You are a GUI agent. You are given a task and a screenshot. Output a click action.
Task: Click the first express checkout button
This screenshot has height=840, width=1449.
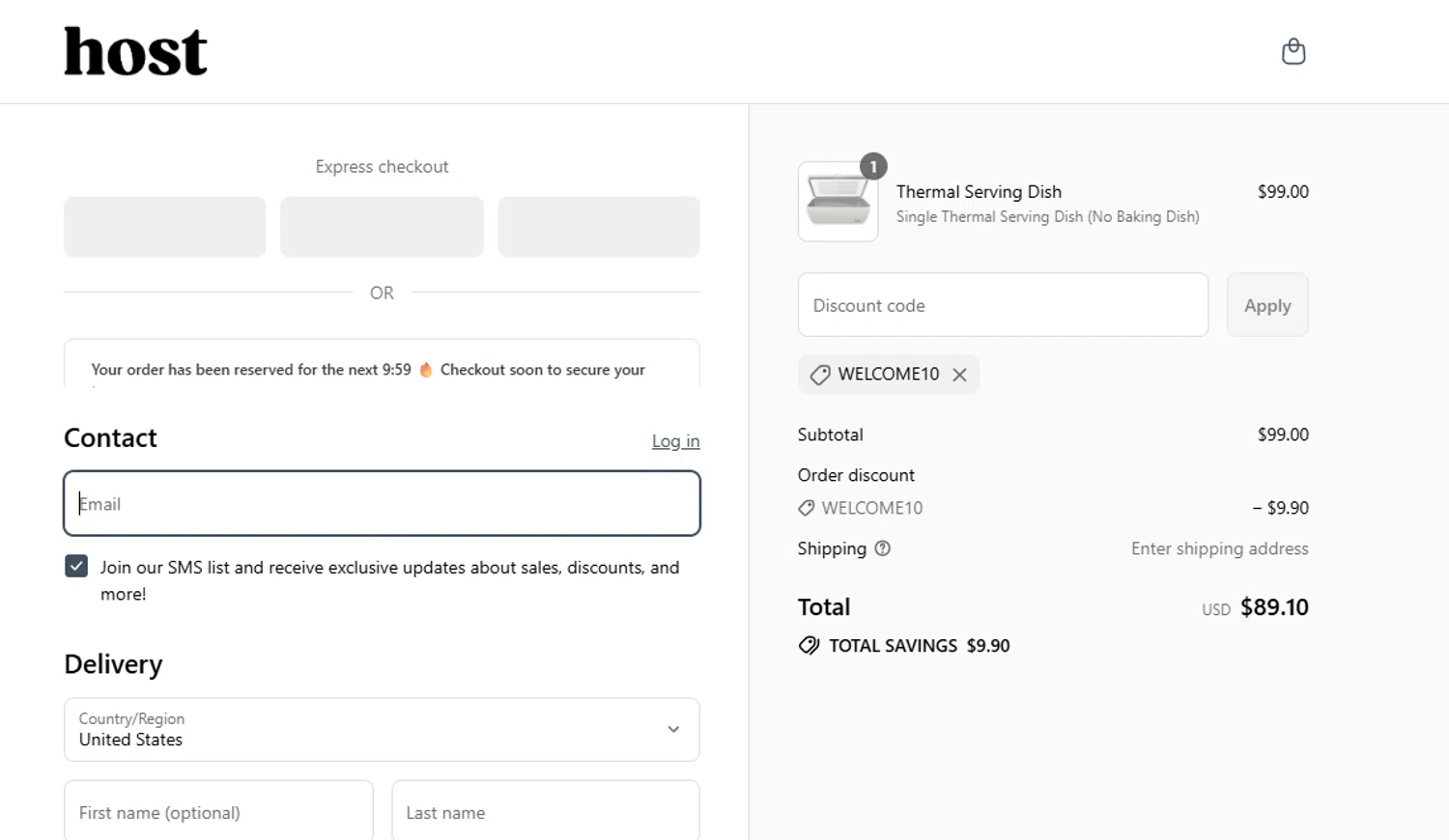(x=165, y=227)
